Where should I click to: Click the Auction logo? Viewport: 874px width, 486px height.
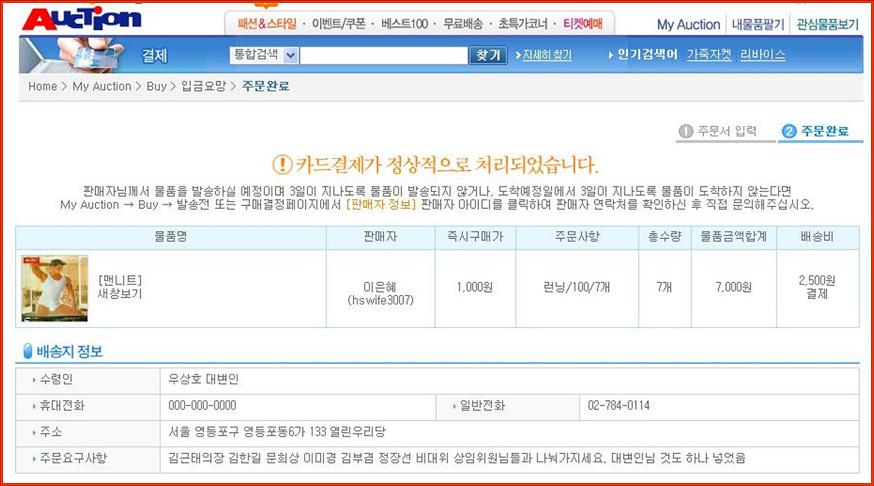(x=82, y=20)
